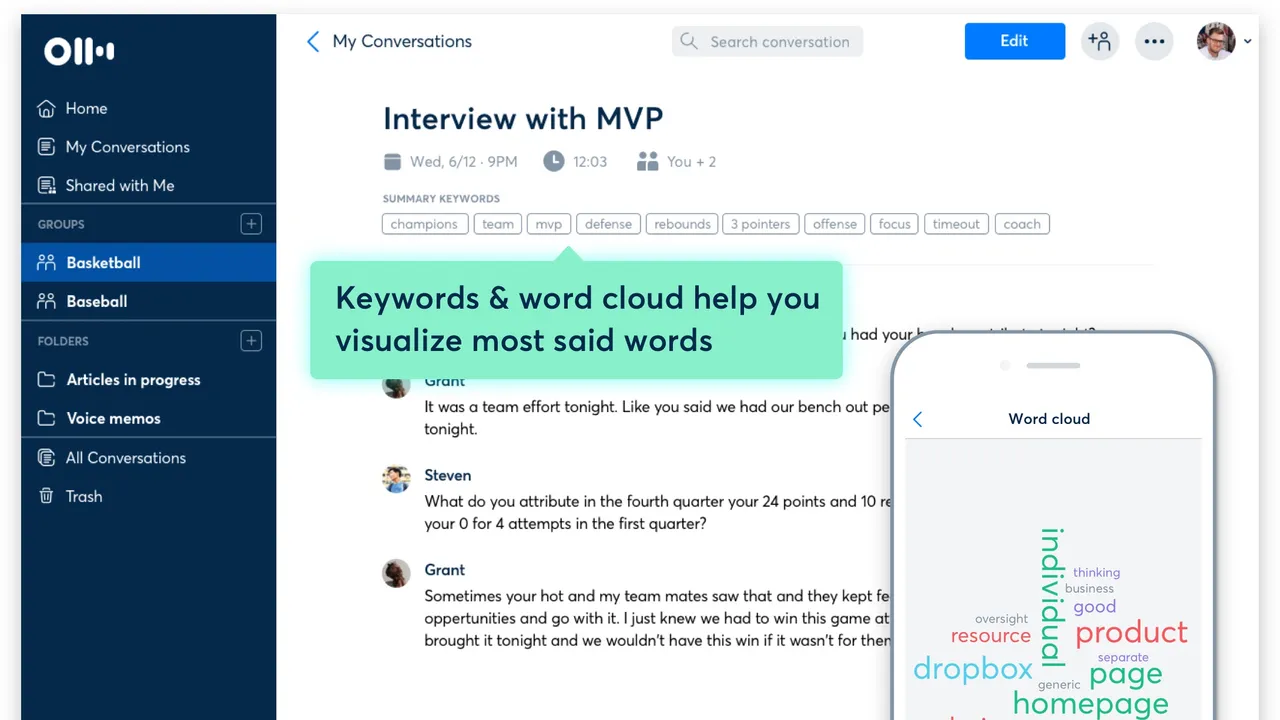Click the All Conversations sidebar icon
Screen dimensions: 1280x720
46,458
